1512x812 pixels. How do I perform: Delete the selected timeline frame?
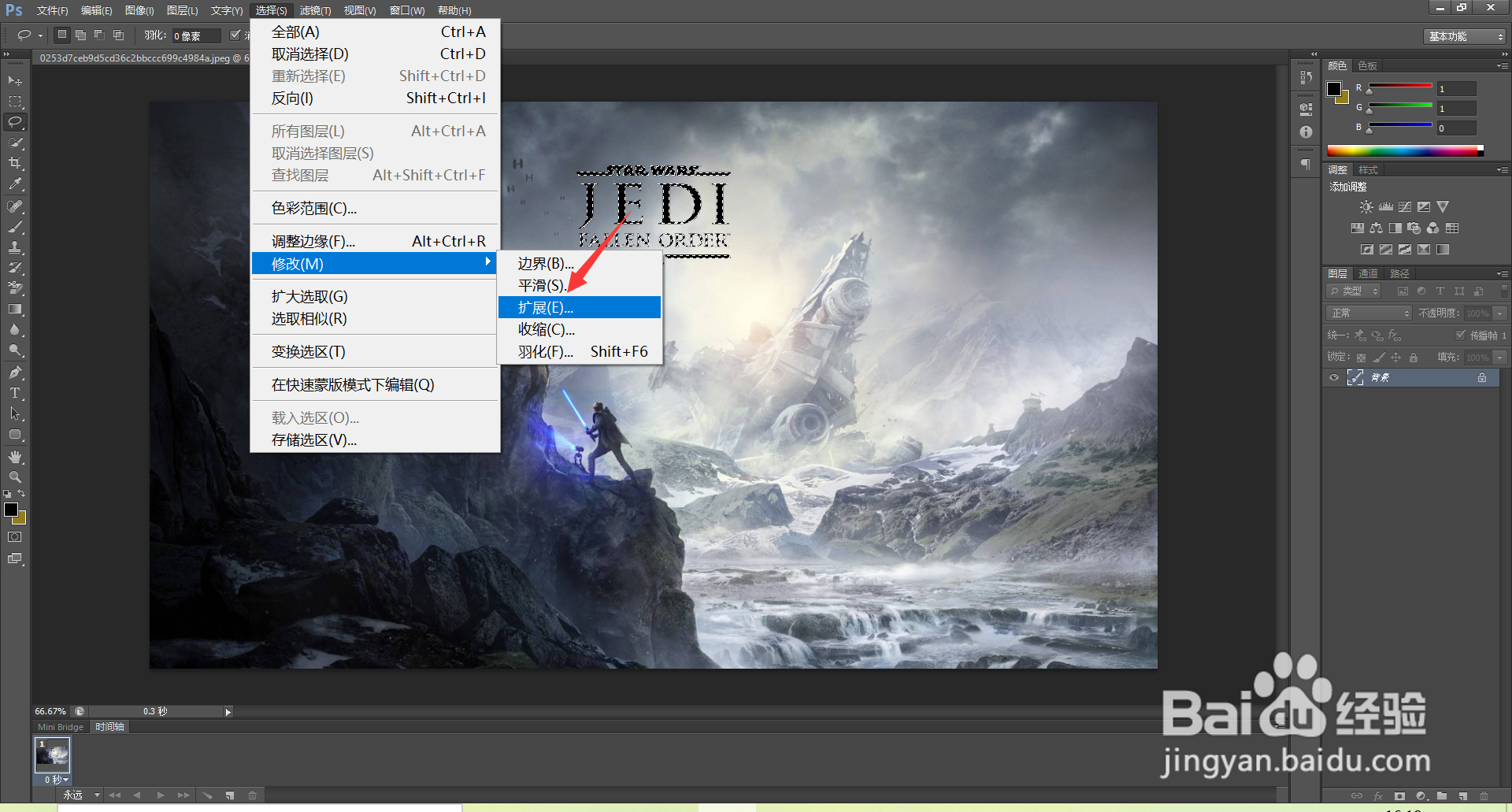(253, 795)
